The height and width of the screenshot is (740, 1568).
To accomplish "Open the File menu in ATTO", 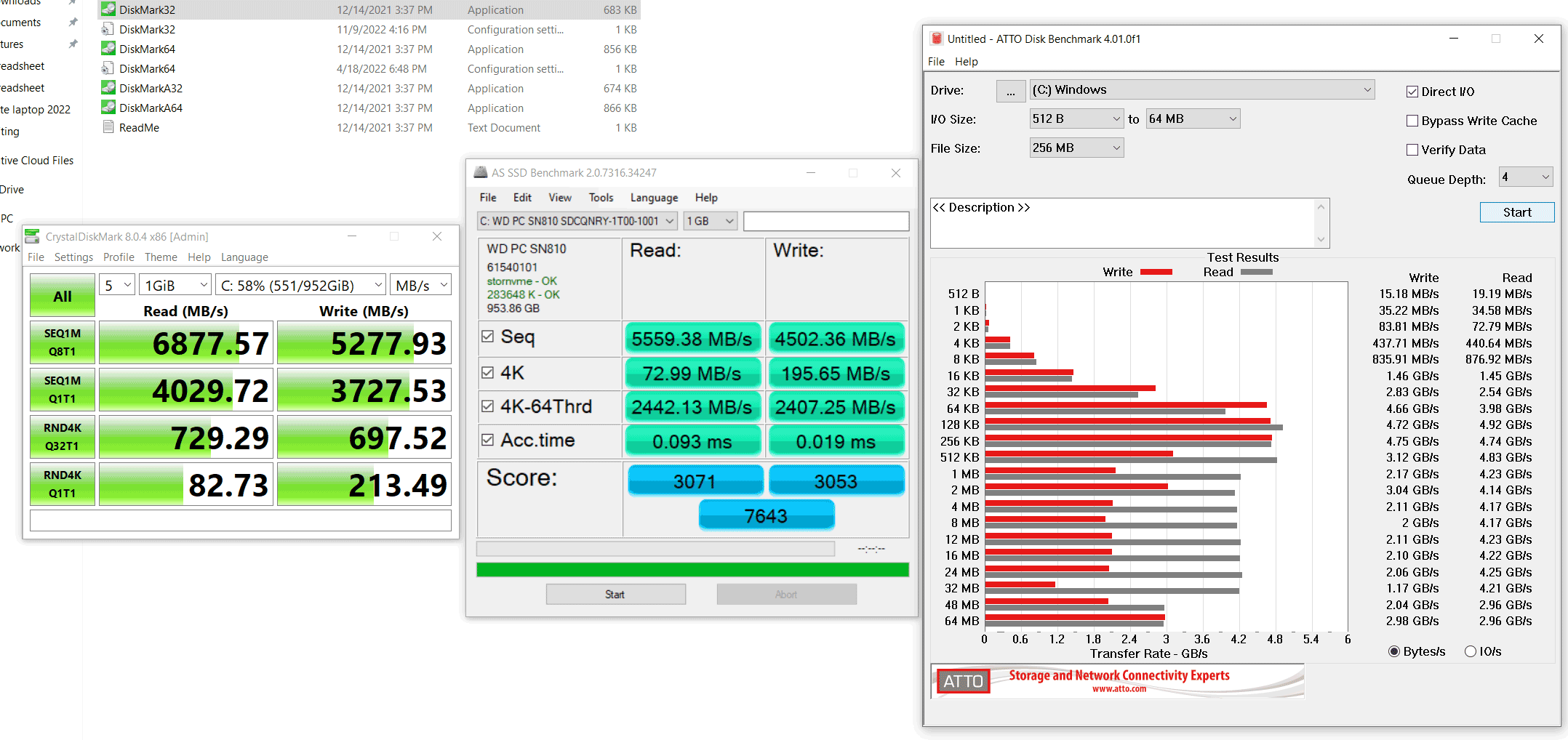I will point(936,62).
